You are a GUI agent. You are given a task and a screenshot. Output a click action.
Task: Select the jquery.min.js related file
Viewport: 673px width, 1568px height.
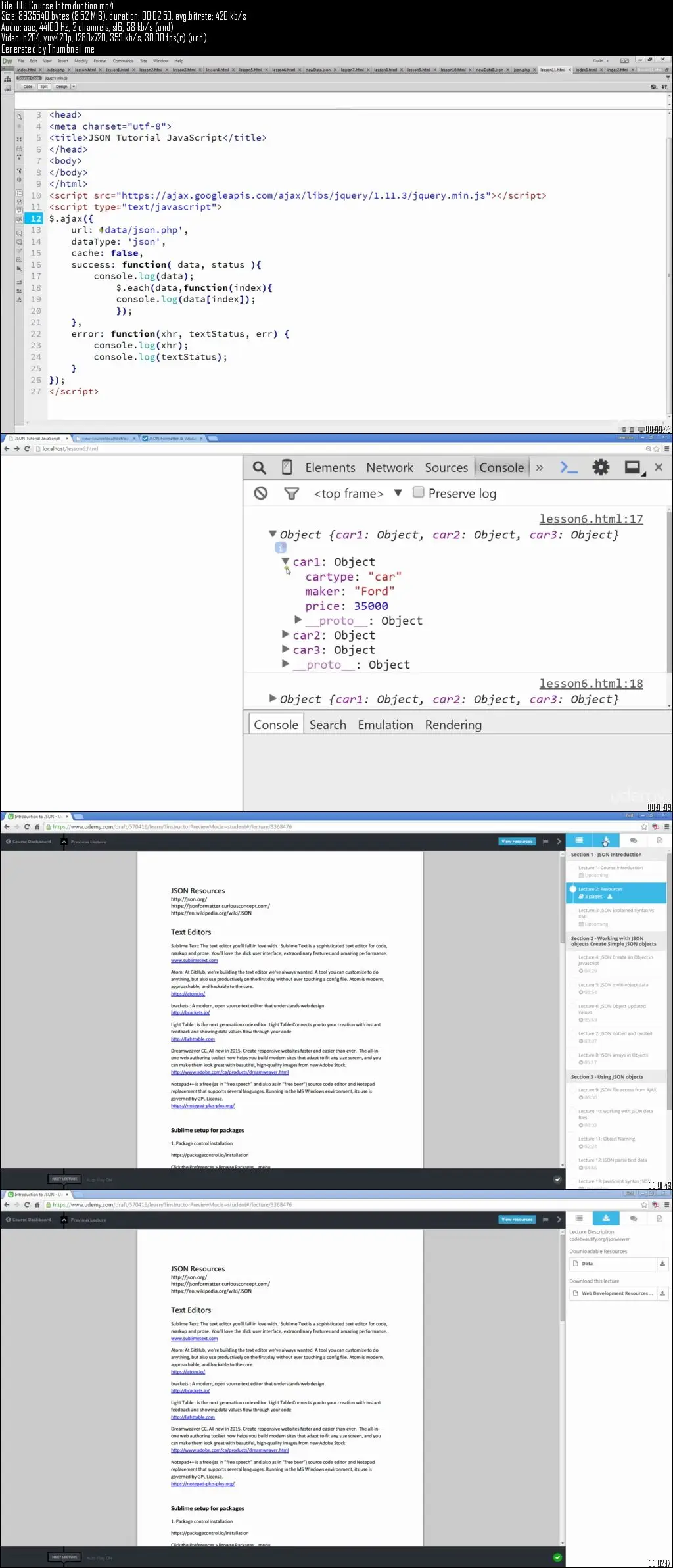pyautogui.click(x=57, y=78)
